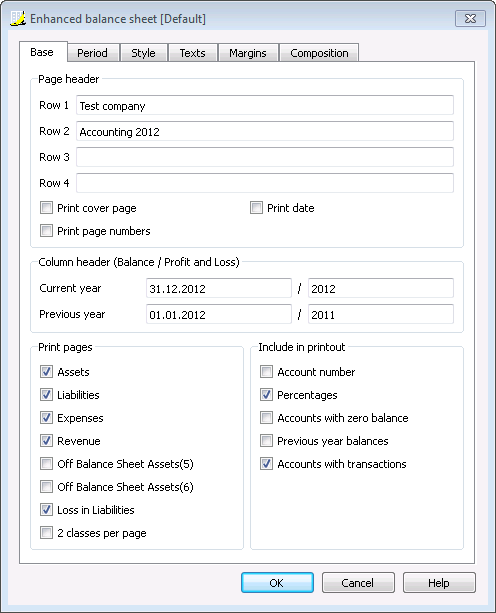Focus the empty Row 4 header field
Viewport: 496px width, 613px height.
click(x=265, y=183)
